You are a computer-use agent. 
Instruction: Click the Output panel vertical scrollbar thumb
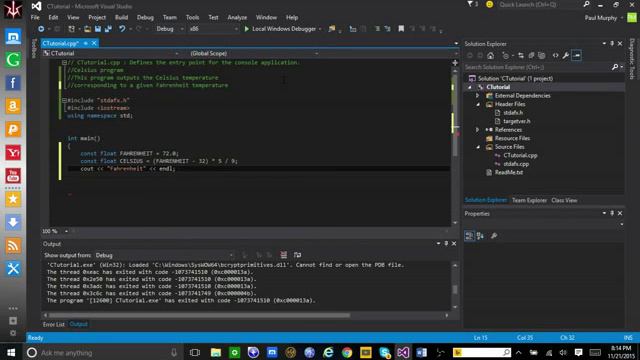(x=455, y=289)
